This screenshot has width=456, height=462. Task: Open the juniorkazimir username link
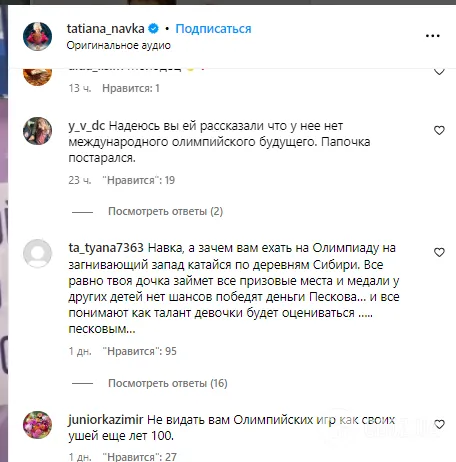(x=106, y=420)
